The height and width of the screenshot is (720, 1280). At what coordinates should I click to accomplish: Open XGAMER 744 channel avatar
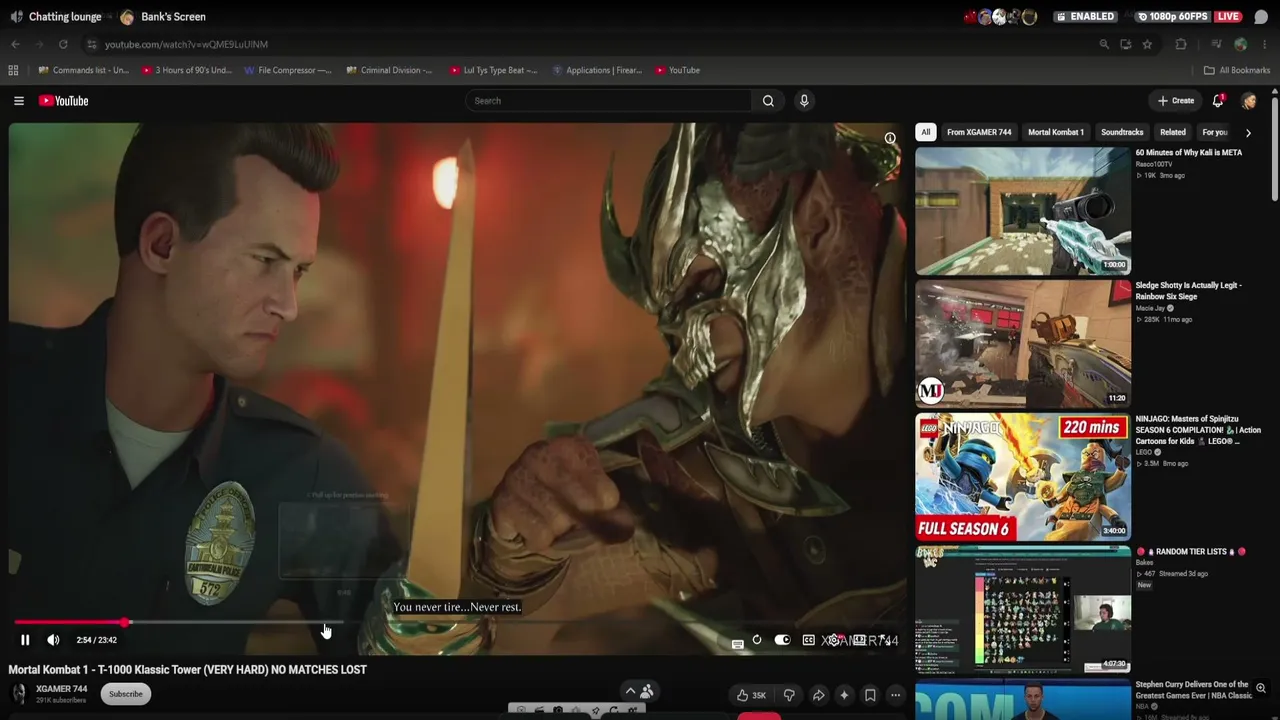pyautogui.click(x=19, y=693)
